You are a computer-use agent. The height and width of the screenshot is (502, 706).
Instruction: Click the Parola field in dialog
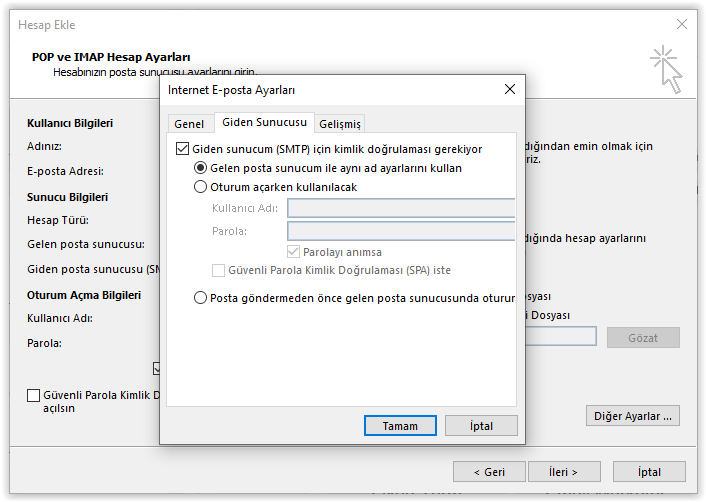point(401,231)
